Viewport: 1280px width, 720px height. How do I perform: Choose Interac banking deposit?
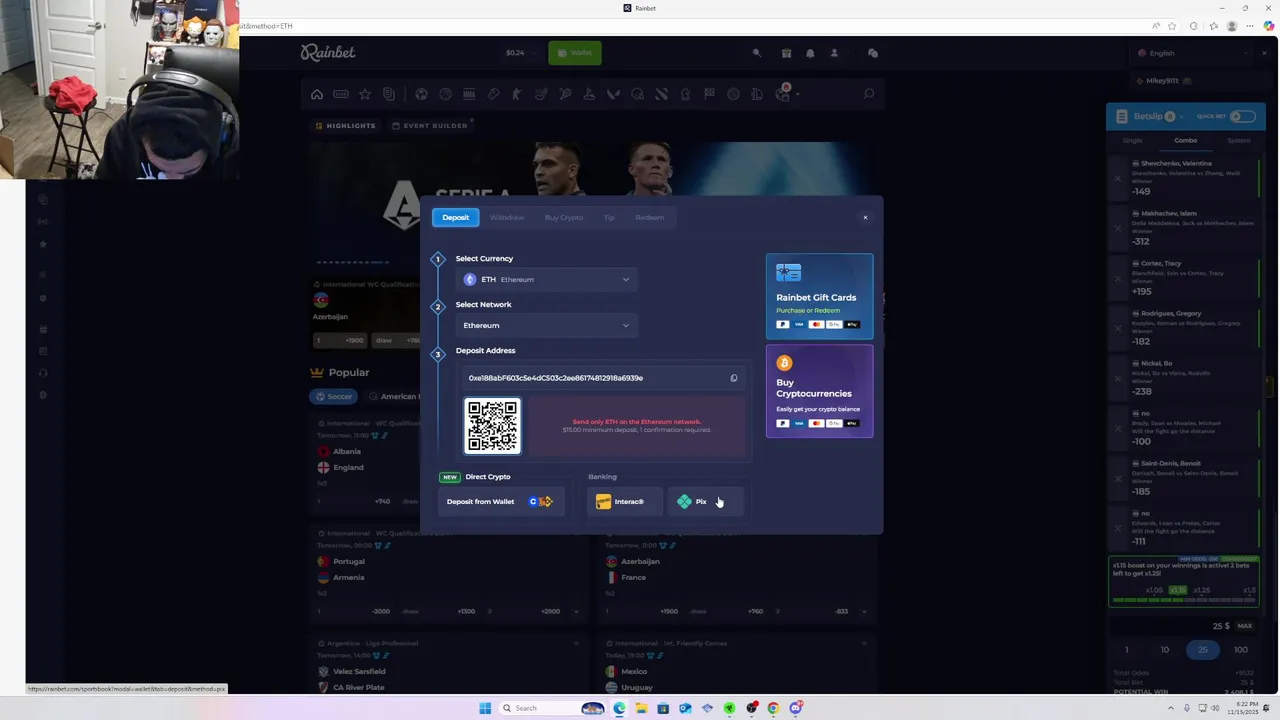point(624,502)
